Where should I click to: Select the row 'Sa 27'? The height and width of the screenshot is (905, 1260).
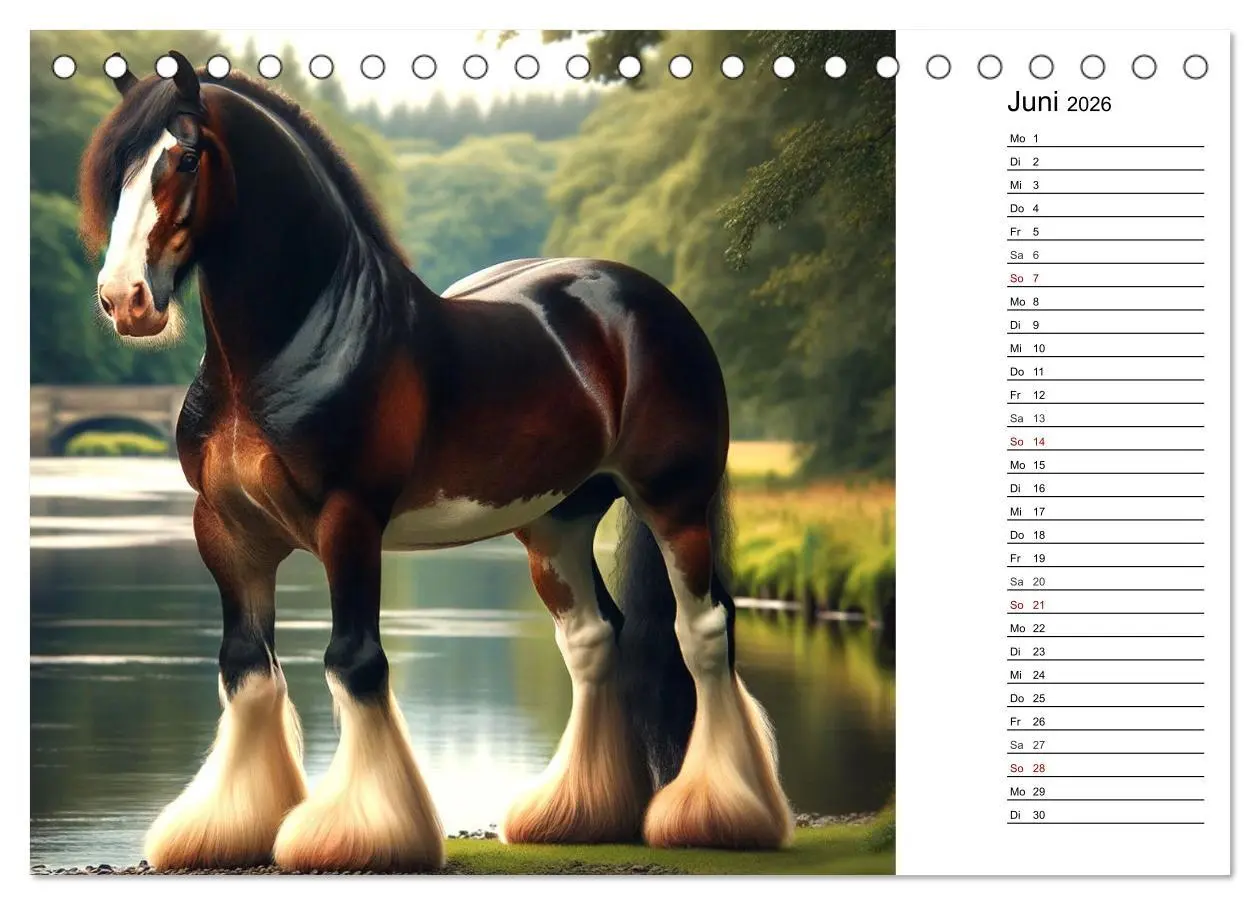coord(1105,745)
